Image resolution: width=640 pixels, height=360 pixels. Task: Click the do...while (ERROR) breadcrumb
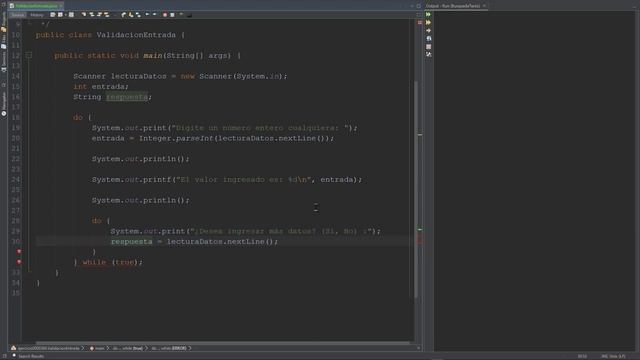point(169,348)
